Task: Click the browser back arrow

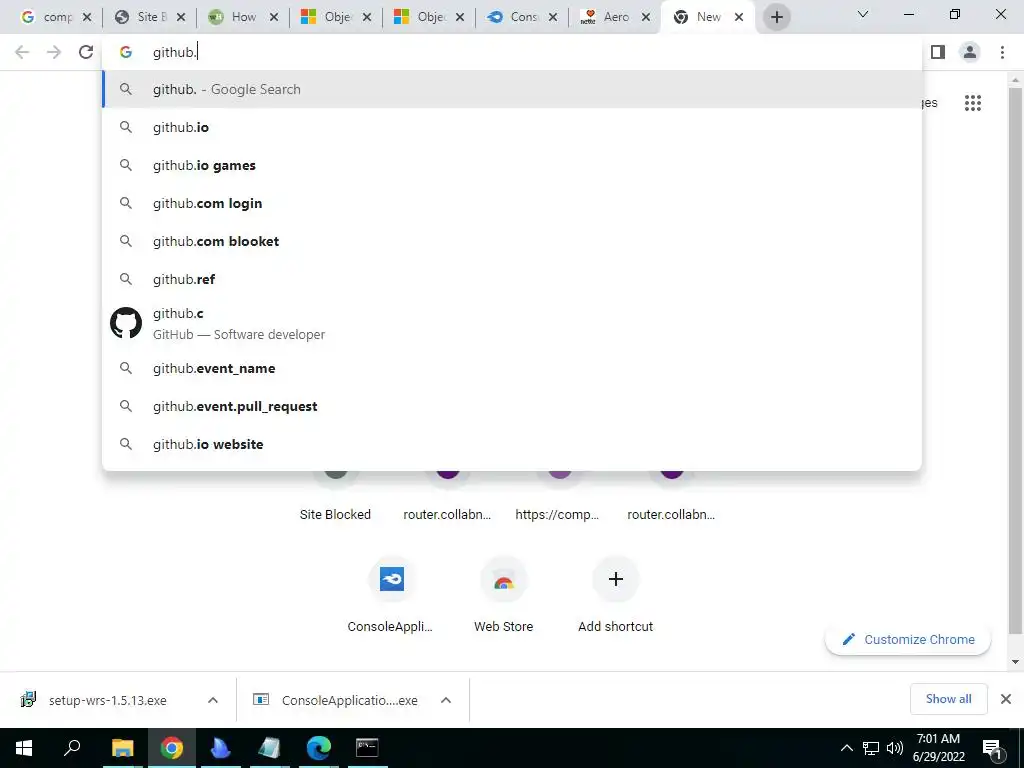Action: click(x=22, y=52)
